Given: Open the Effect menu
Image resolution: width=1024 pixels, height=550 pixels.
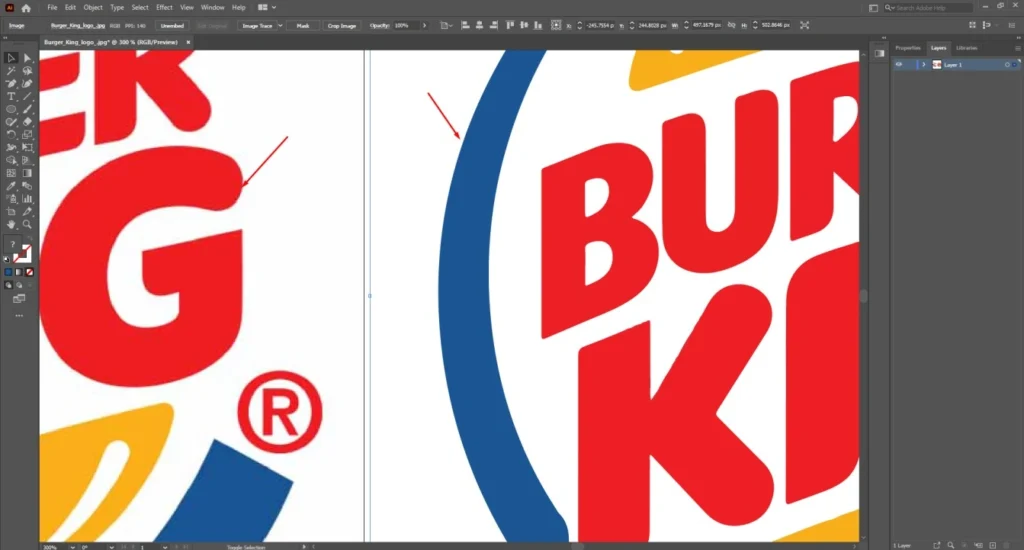Looking at the screenshot, I should pos(164,8).
